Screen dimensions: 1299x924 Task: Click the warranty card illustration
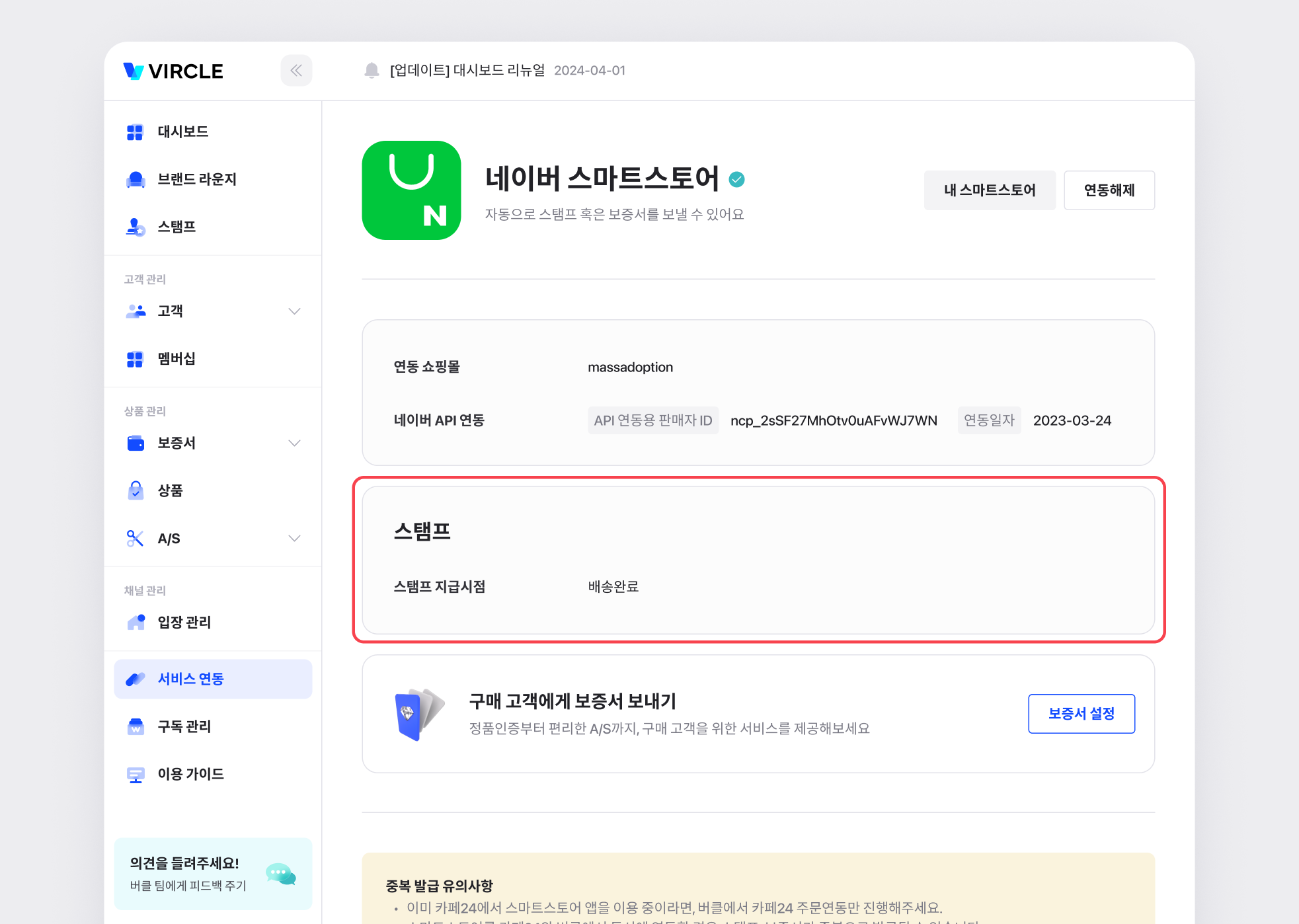pos(419,714)
